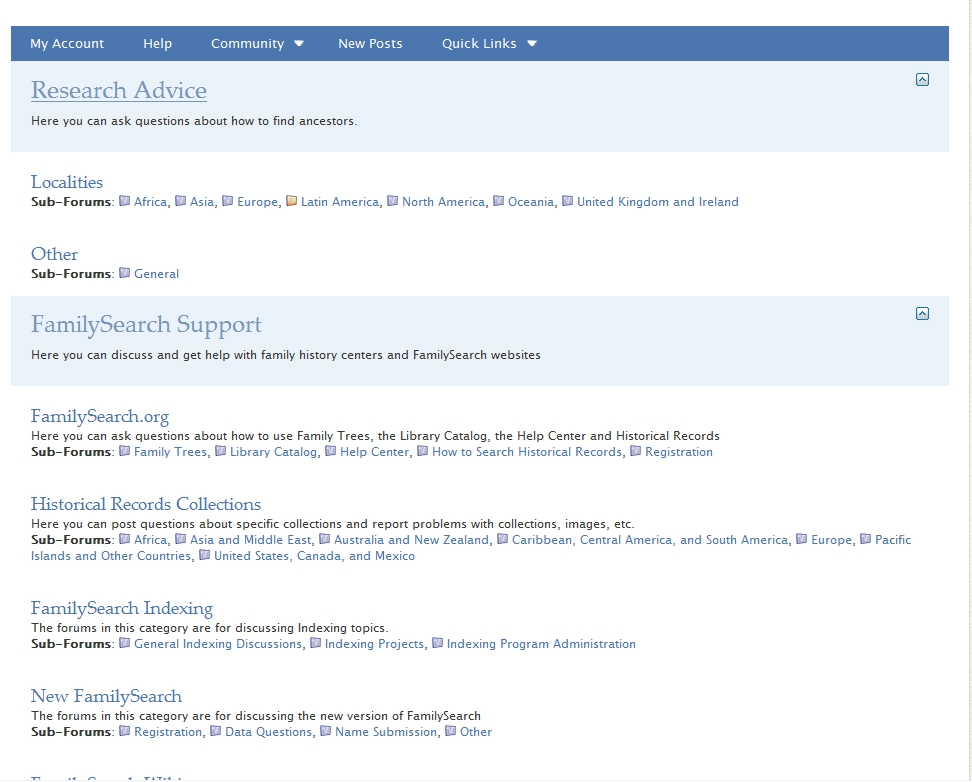Open the FamilySearch Support category heading
972x782 pixels.
coord(146,324)
